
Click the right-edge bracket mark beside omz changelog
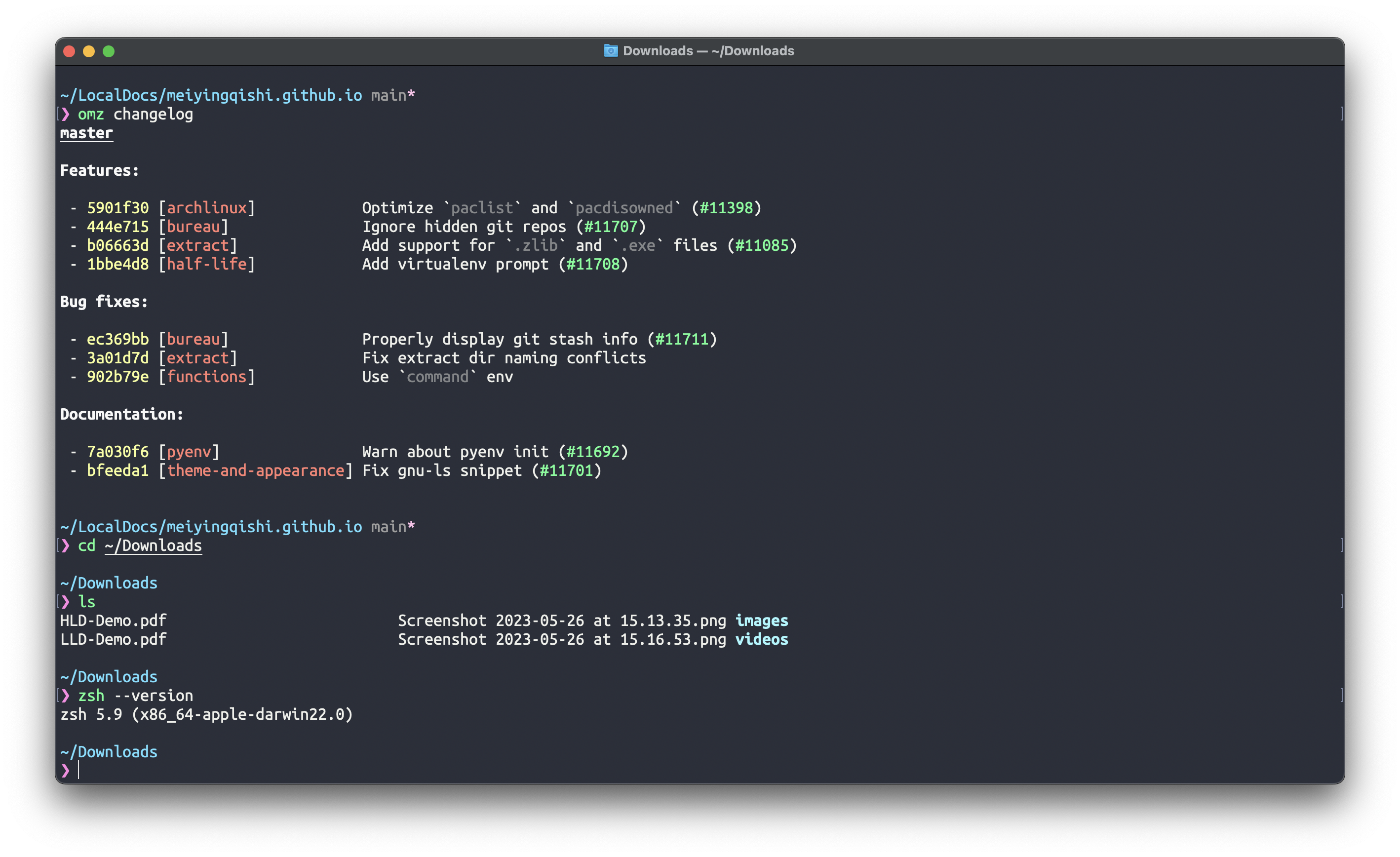(x=1341, y=114)
